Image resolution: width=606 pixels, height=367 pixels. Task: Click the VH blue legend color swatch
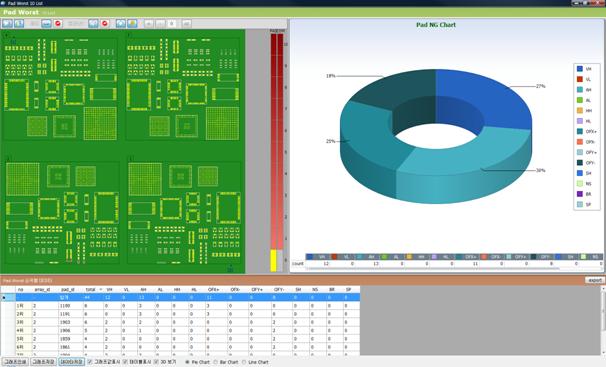580,69
